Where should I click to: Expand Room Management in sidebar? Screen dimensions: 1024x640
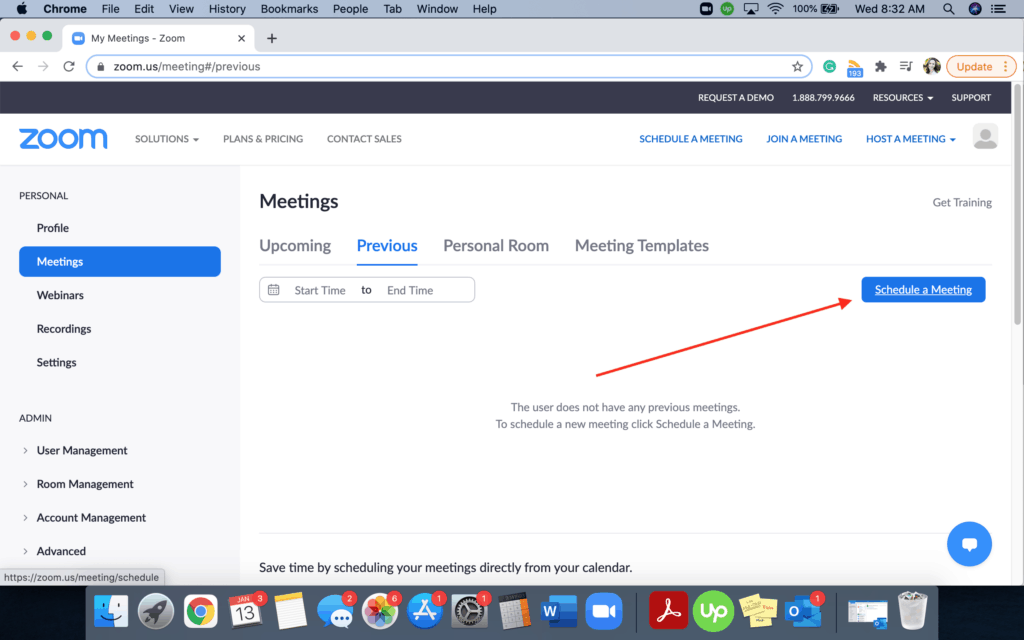click(84, 484)
